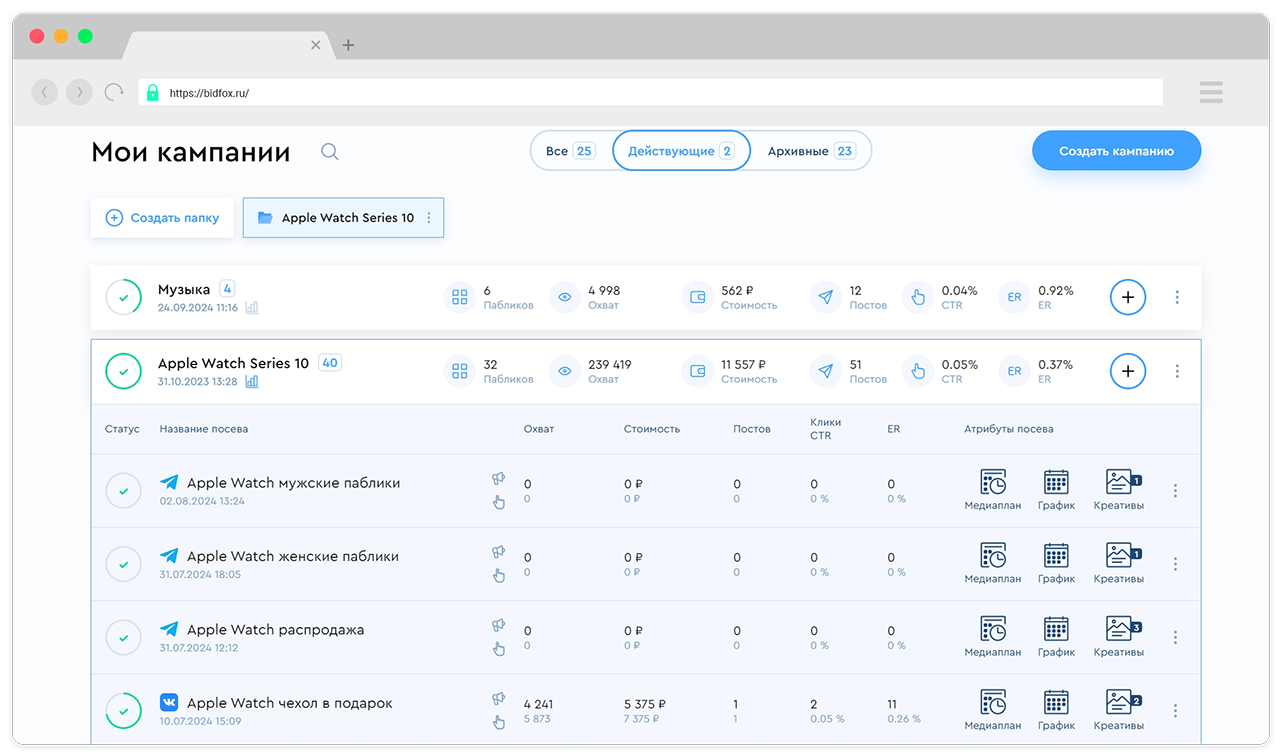Click the ER icon in Apple Watch Series 10 row
The image size is (1280, 756).
pos(1014,371)
